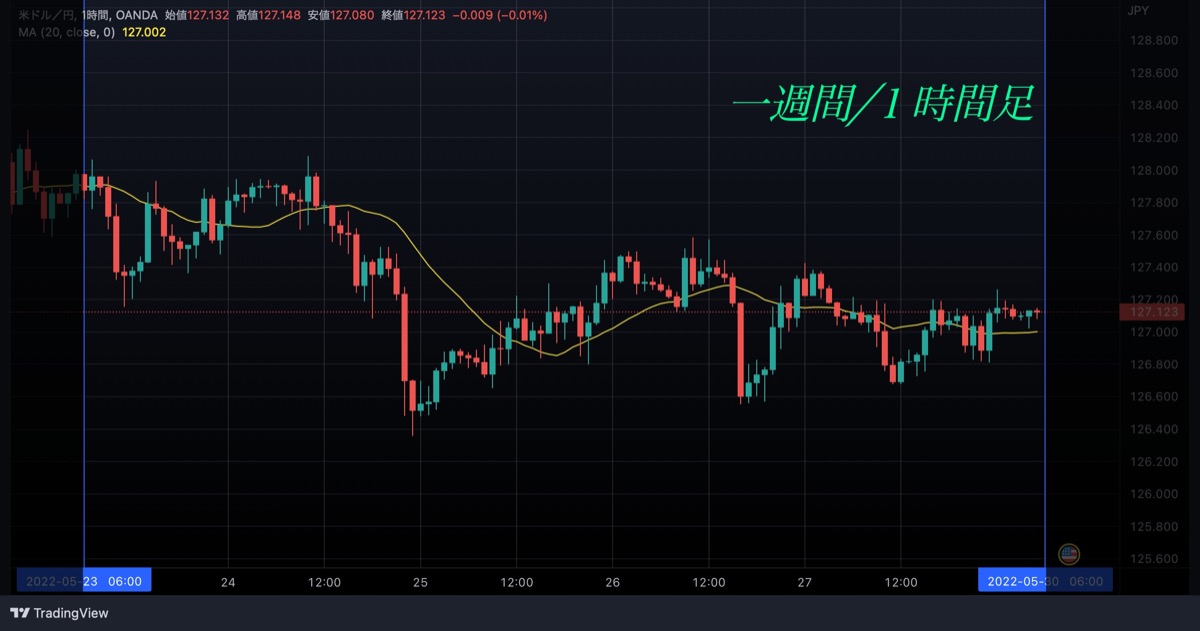
Task: Click the 27 date label on time axis
Action: tap(805, 582)
